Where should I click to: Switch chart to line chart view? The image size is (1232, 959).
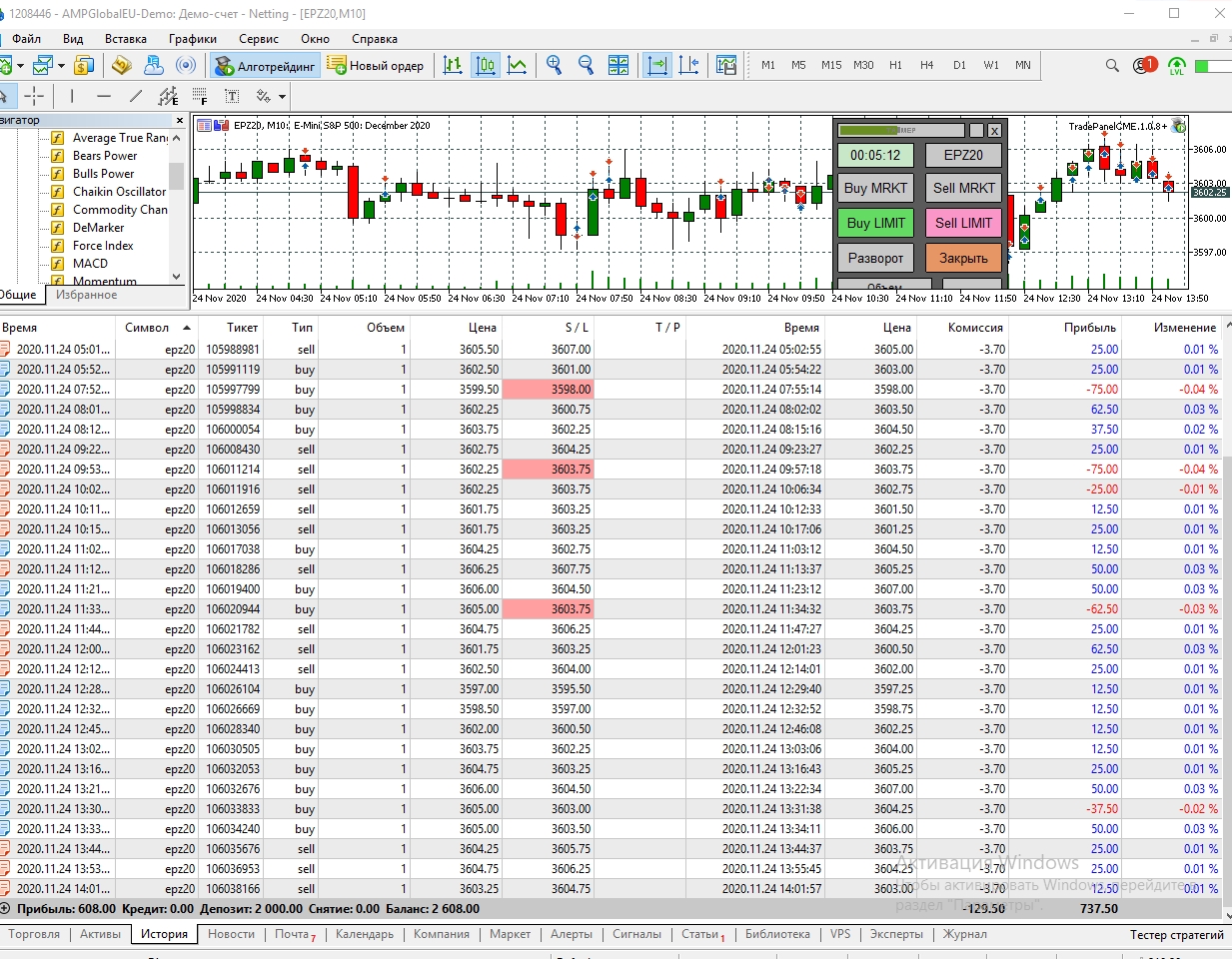518,66
